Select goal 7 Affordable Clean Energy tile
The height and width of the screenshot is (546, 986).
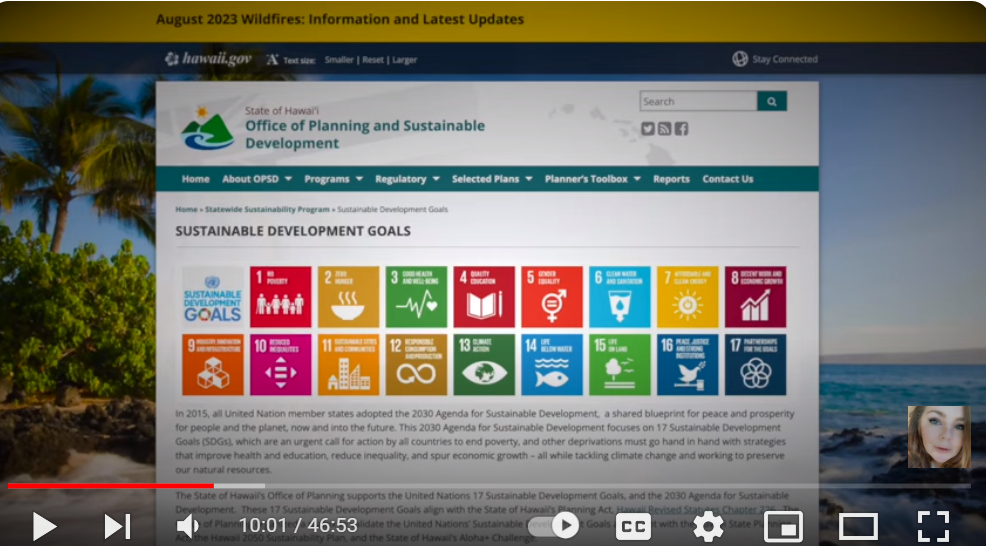pos(688,297)
